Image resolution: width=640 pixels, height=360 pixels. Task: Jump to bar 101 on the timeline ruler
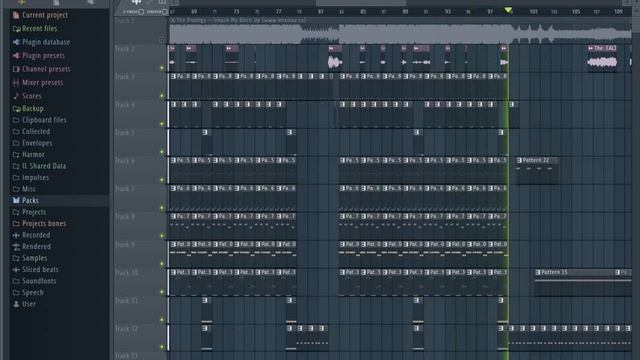tap(533, 12)
